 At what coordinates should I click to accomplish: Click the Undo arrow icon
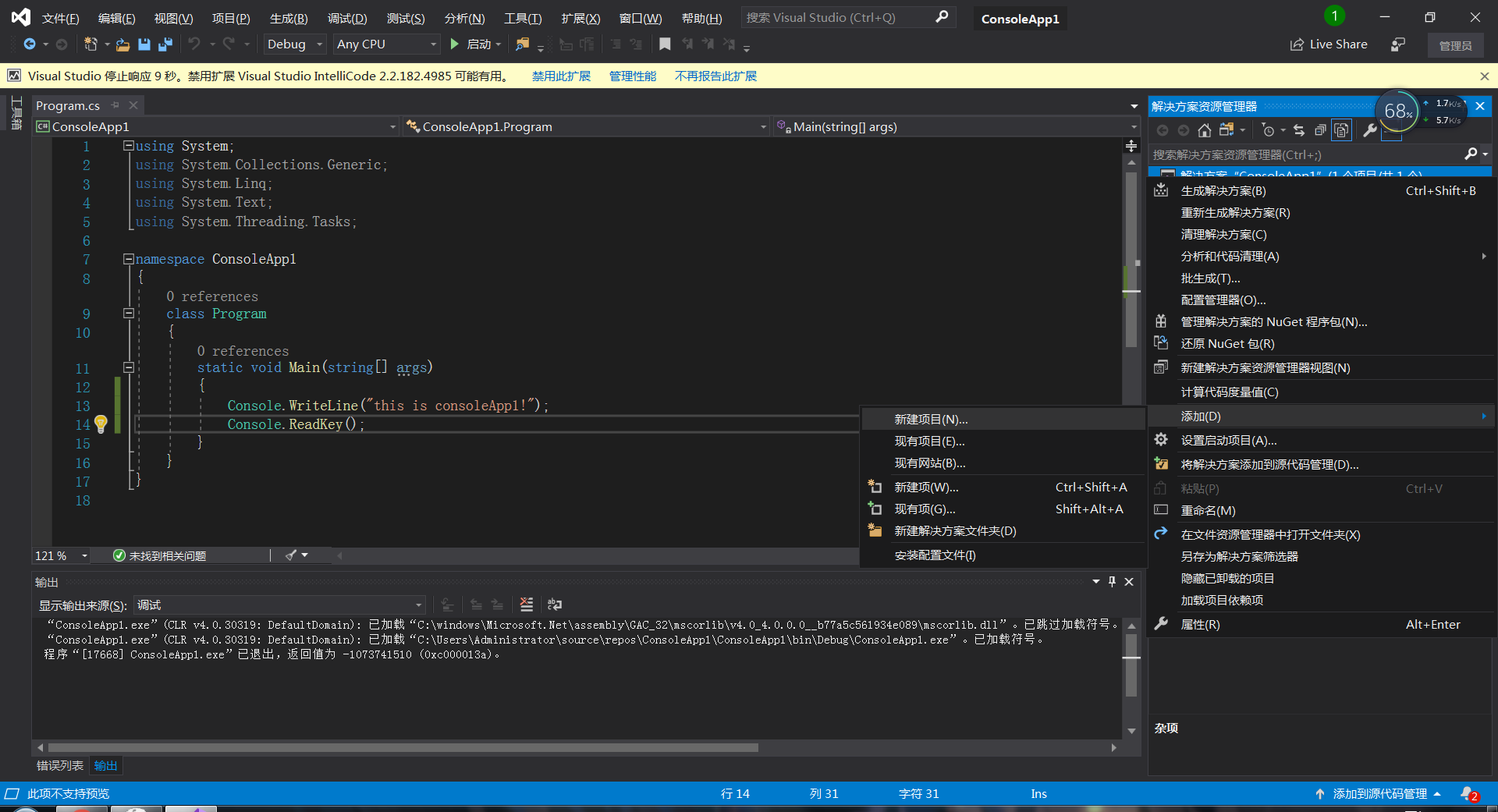click(x=194, y=44)
